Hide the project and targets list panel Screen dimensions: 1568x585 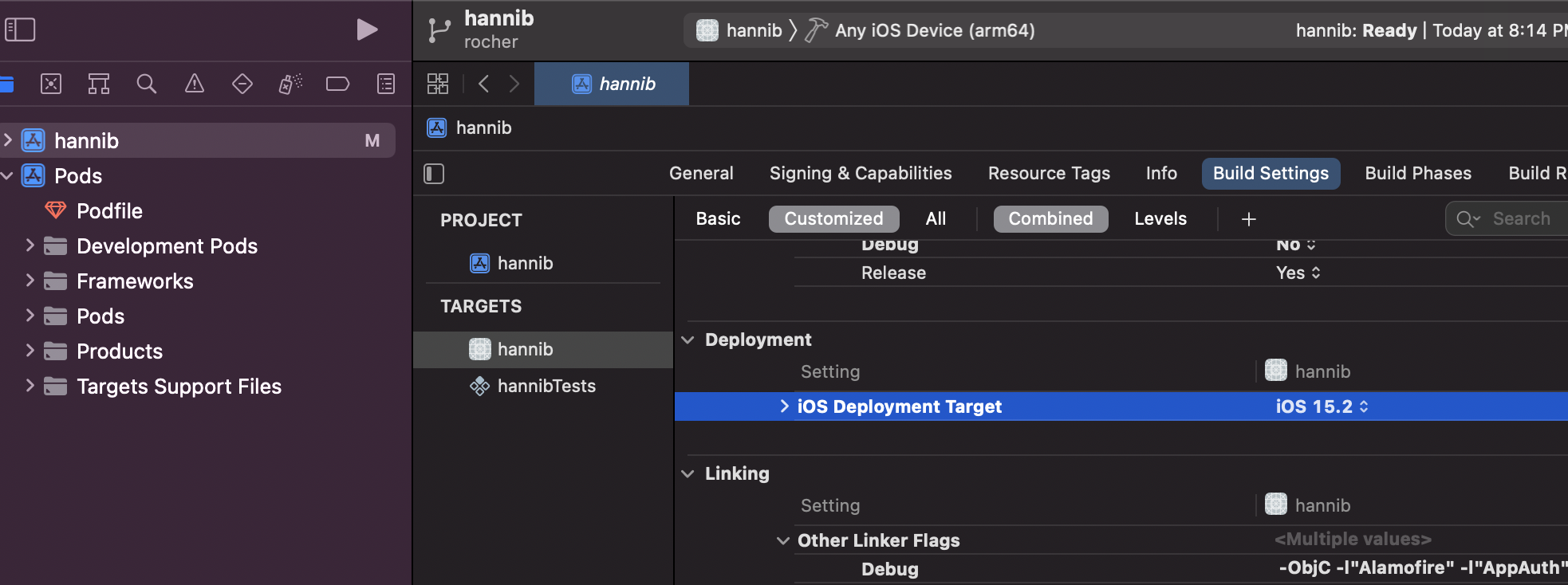point(434,174)
